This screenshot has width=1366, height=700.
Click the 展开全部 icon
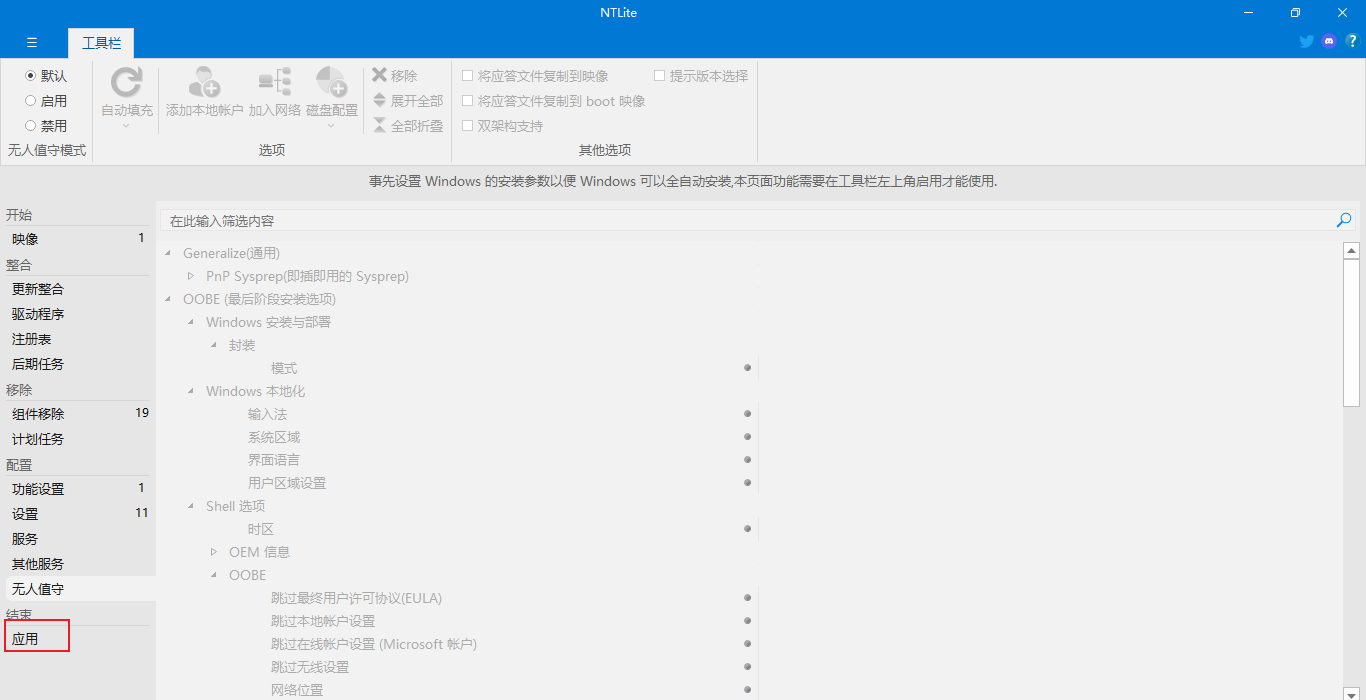tap(379, 100)
